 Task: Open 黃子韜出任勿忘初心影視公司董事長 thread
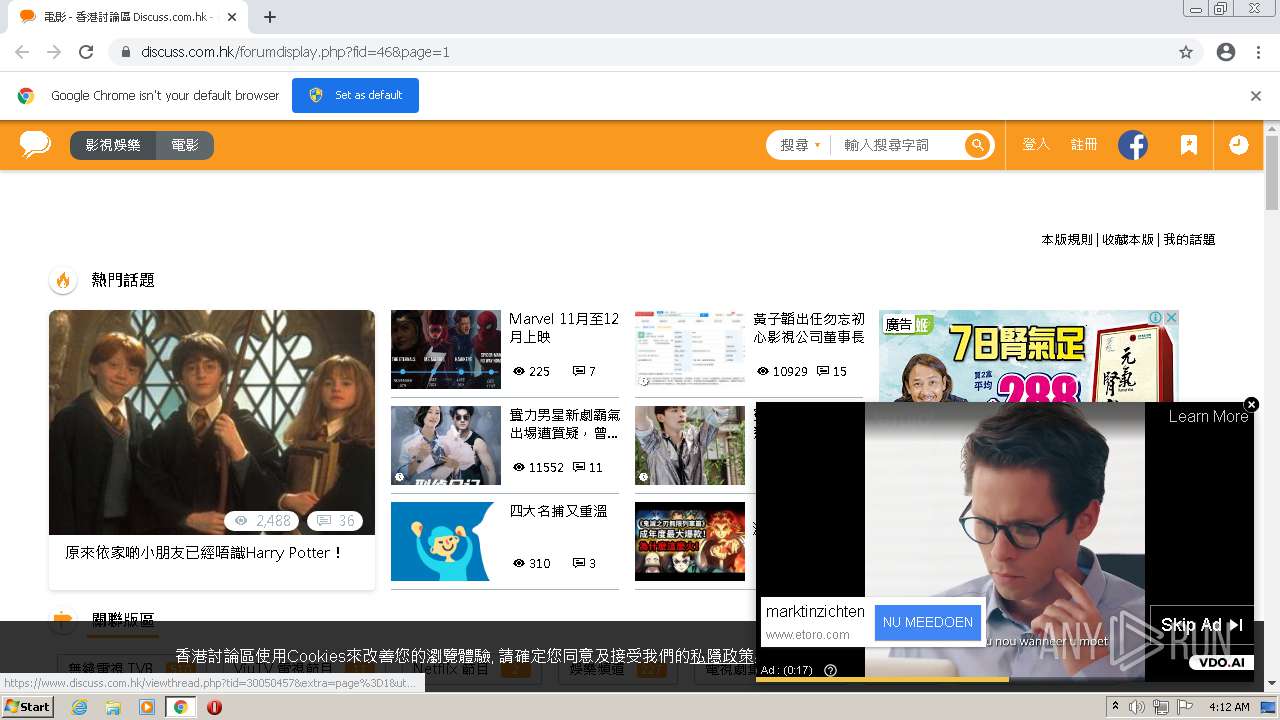(809, 328)
